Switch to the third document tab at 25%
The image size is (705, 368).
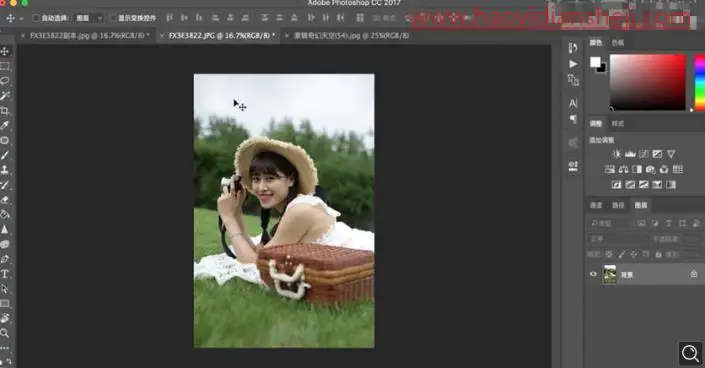[x=351, y=36]
